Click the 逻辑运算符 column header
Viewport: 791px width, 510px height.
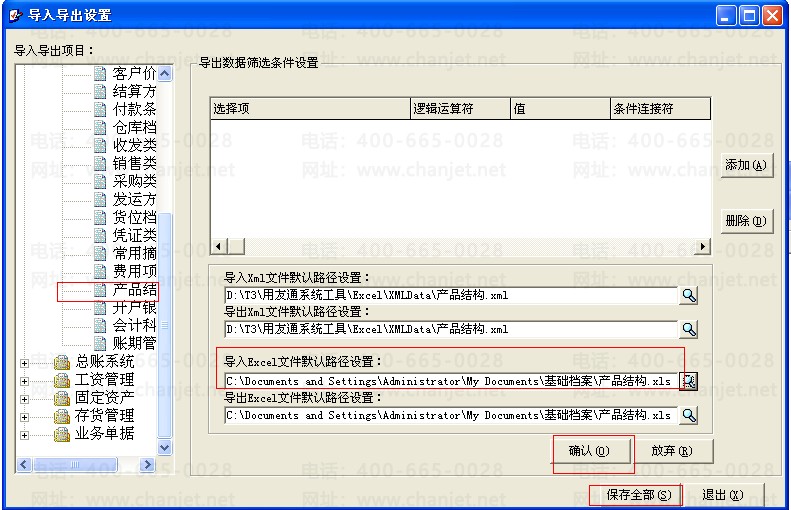(461, 108)
